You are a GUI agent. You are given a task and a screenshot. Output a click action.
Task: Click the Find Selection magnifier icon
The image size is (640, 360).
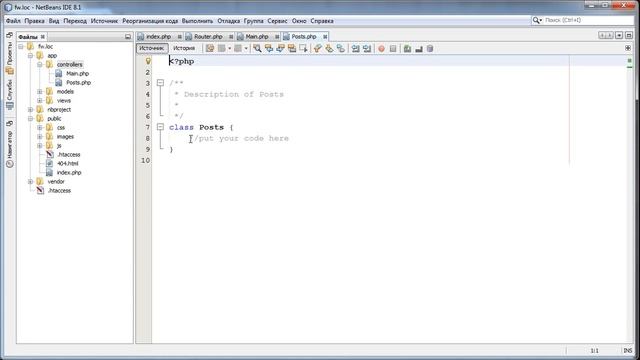(x=257, y=49)
